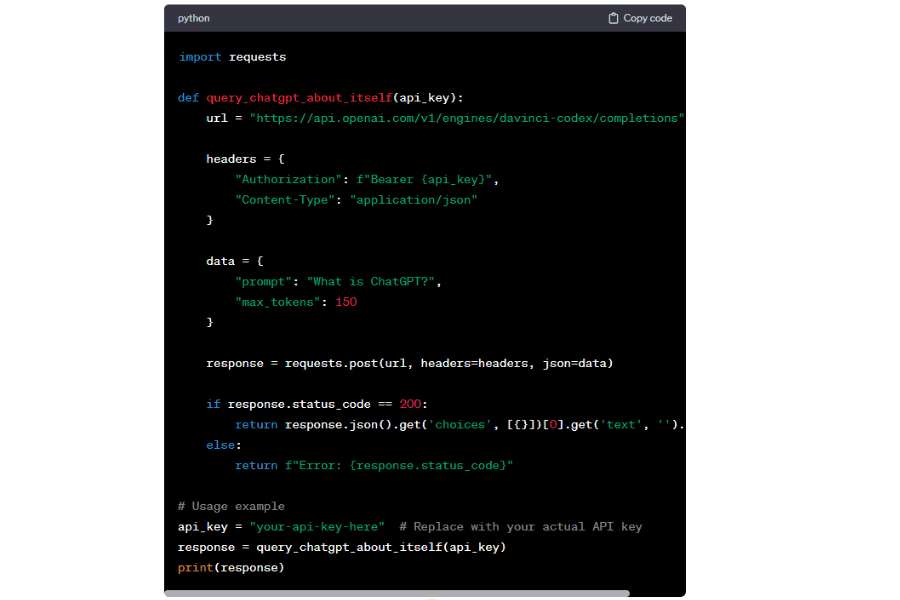Click the "your-api-key-here" string
The width and height of the screenshot is (900, 600).
coord(317,527)
